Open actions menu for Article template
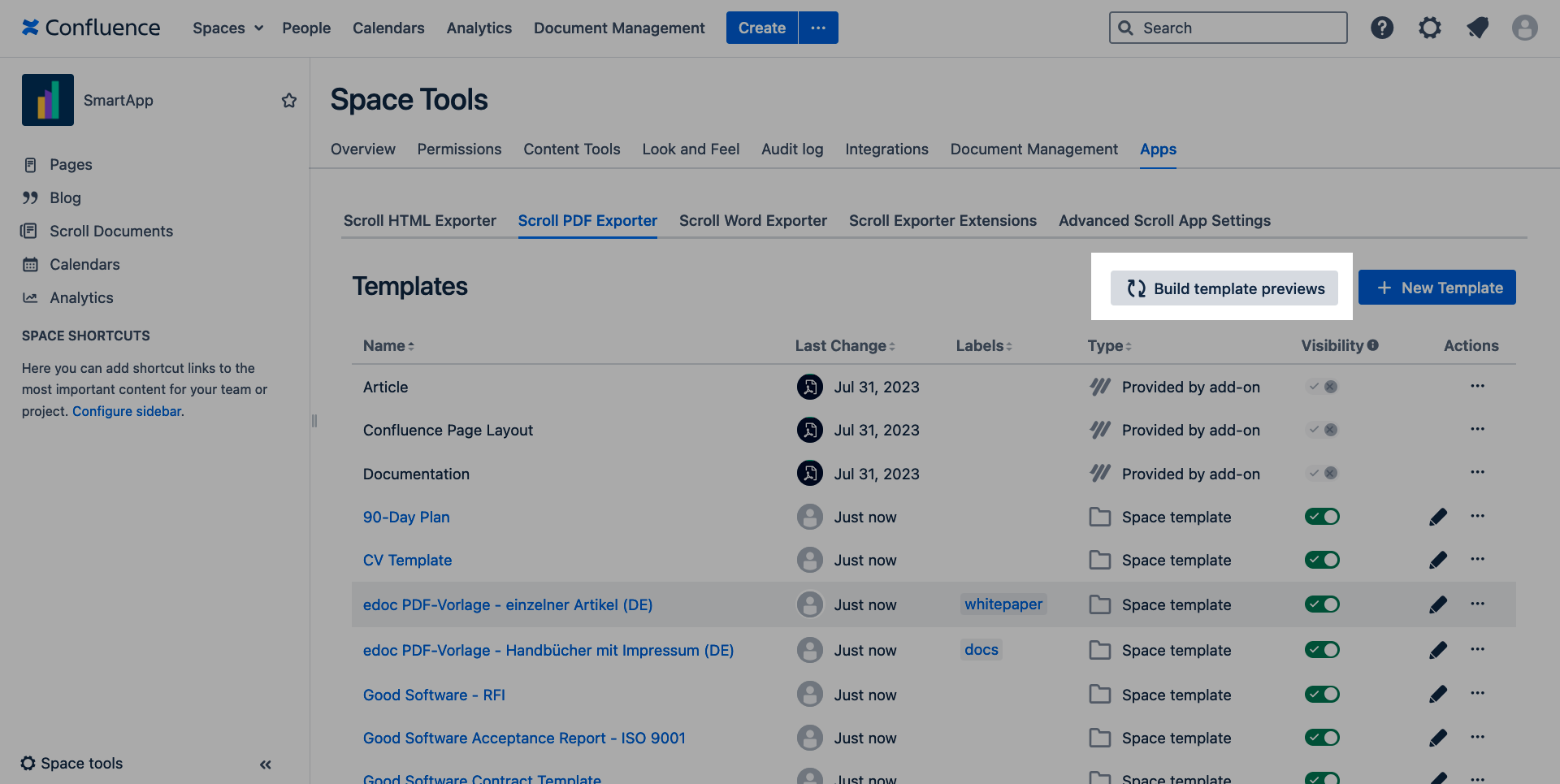This screenshot has width=1560, height=784. (x=1477, y=386)
